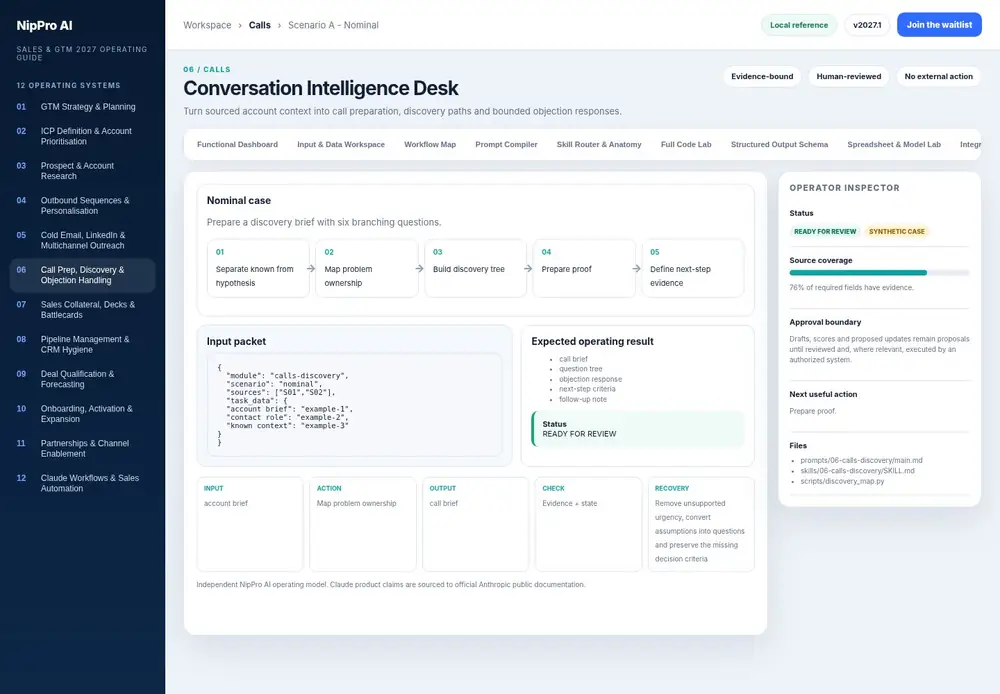
Task: Click the No external action chip
Action: 939,77
